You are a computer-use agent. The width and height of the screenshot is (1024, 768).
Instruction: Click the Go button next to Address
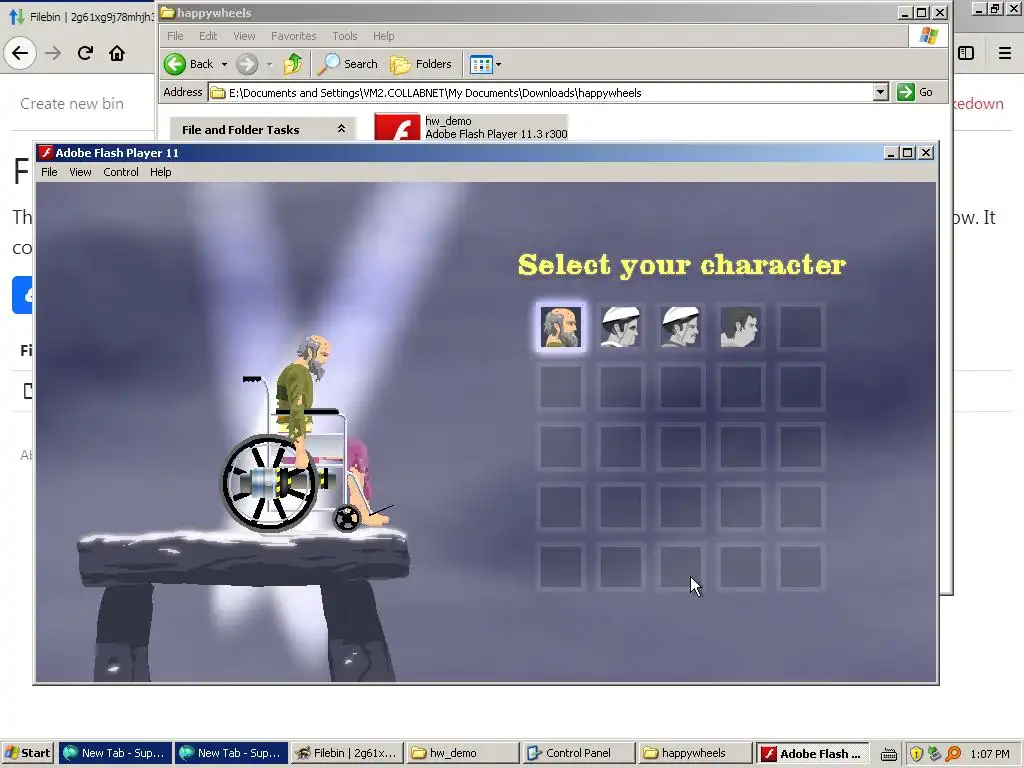pos(916,92)
